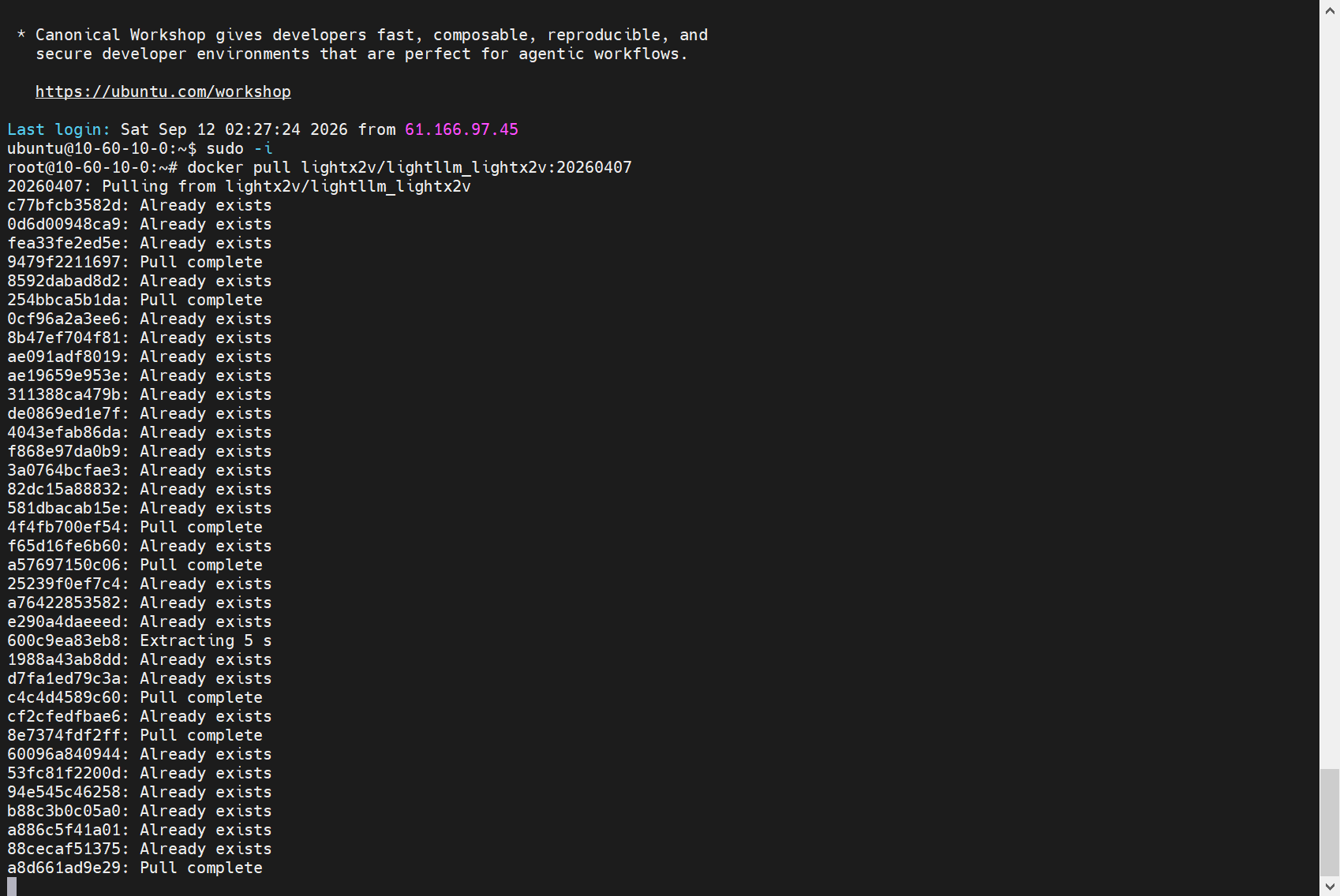Click the '20260407: Pulling from' status line
Screen dimensions: 1340x896
[239, 186]
